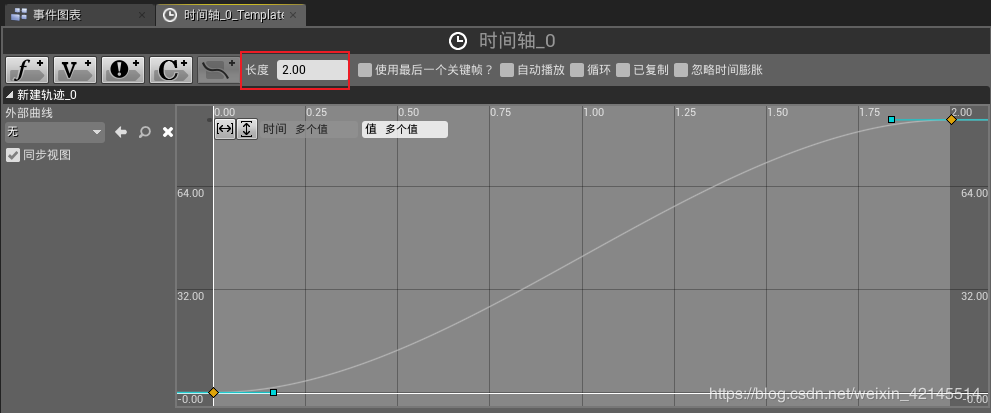Add a vector track with V+ button

[x=75, y=70]
